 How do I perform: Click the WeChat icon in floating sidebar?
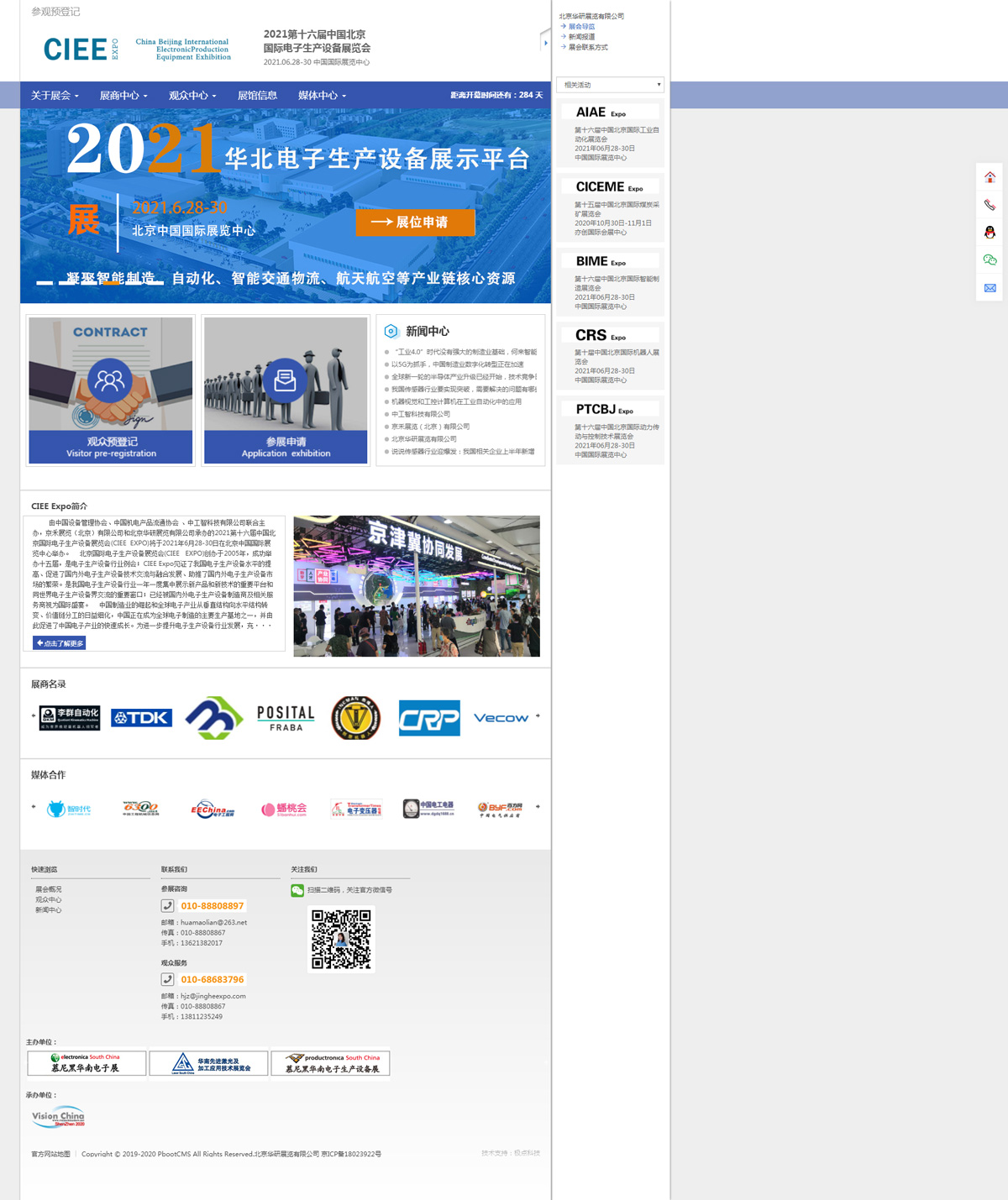point(990,260)
